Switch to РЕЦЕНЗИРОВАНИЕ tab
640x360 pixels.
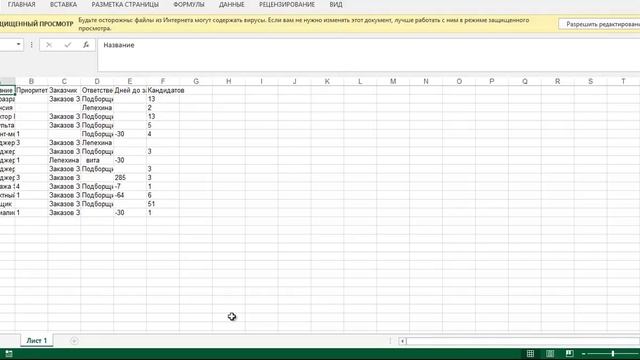point(287,4)
